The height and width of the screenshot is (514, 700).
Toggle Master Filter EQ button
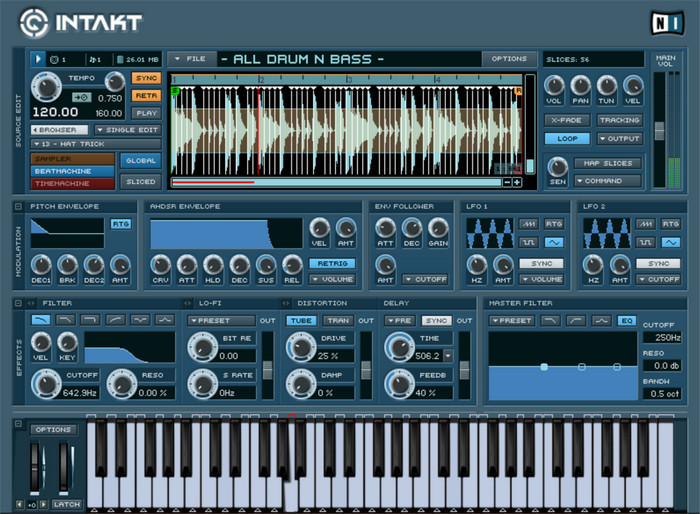[x=627, y=320]
